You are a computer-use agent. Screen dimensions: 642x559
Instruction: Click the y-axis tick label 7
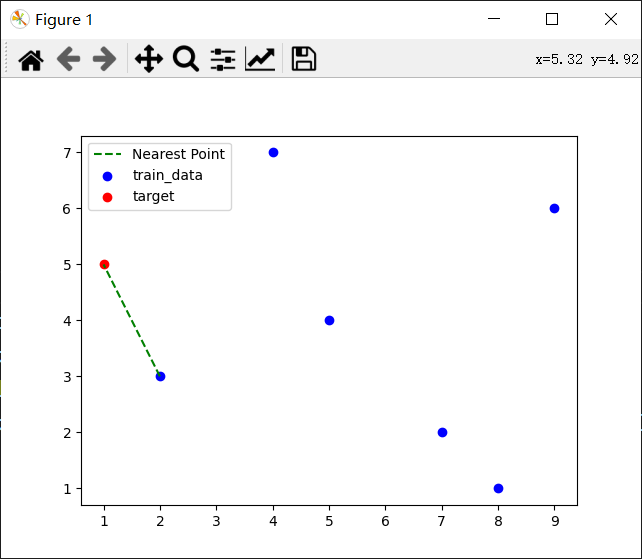[67, 153]
